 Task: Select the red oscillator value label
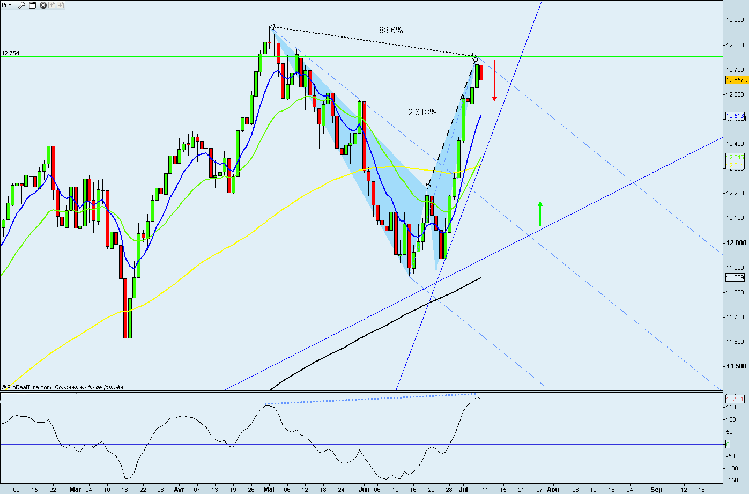(735, 398)
